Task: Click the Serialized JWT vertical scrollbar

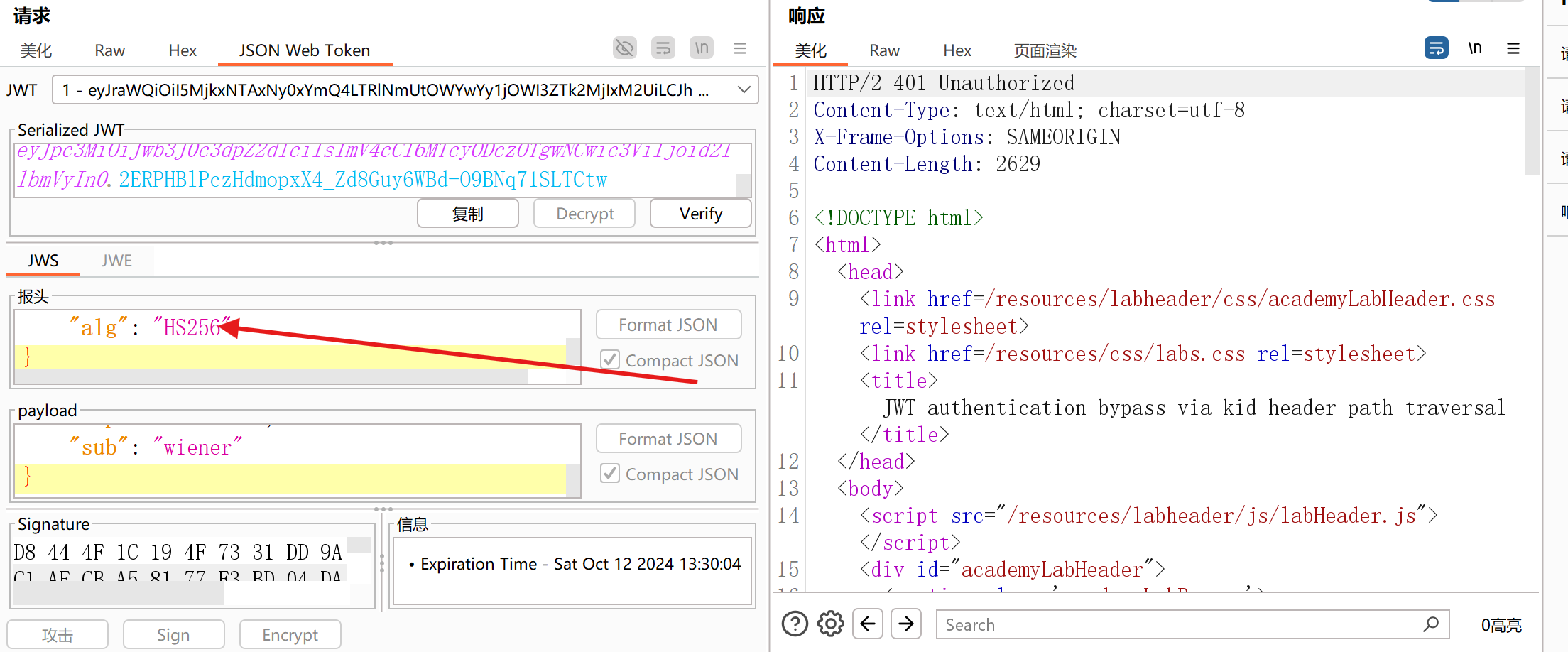Action: (x=744, y=185)
